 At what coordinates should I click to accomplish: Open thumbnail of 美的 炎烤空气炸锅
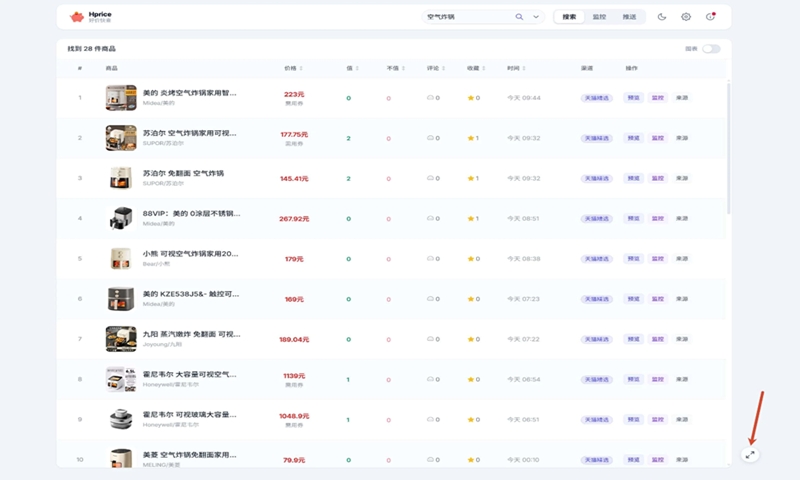(x=121, y=97)
